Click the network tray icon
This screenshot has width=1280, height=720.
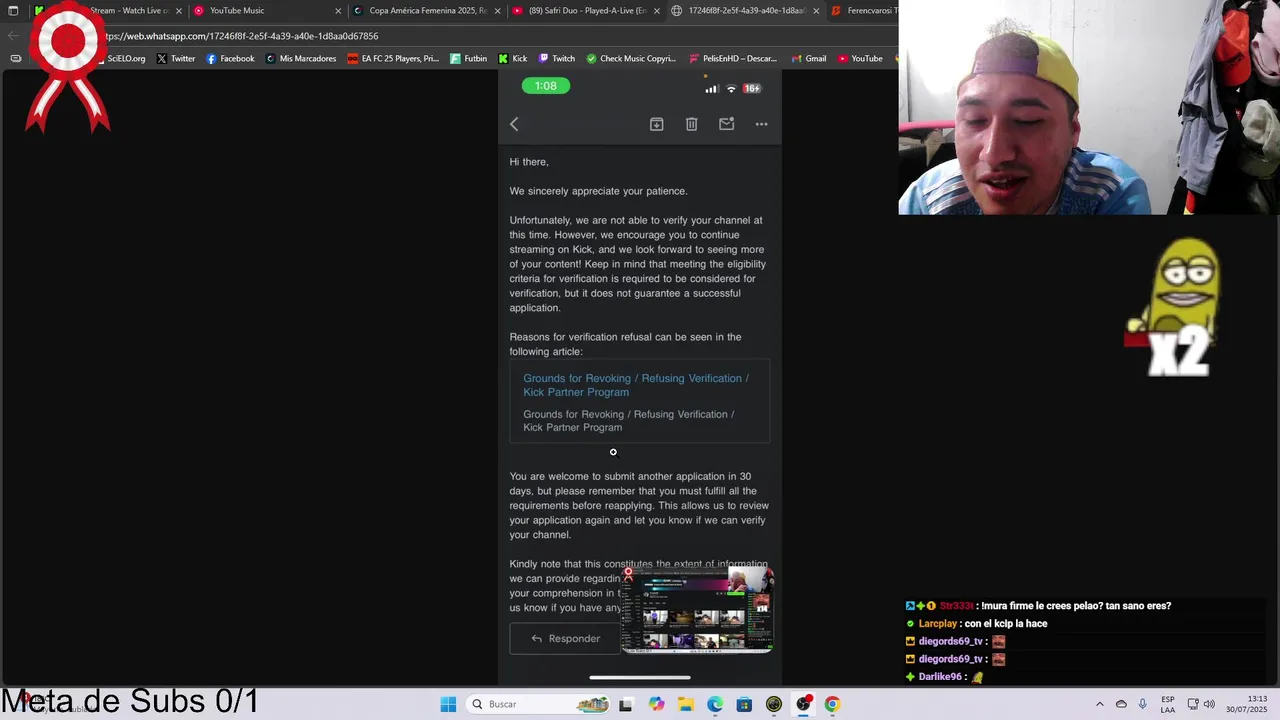[1193, 704]
